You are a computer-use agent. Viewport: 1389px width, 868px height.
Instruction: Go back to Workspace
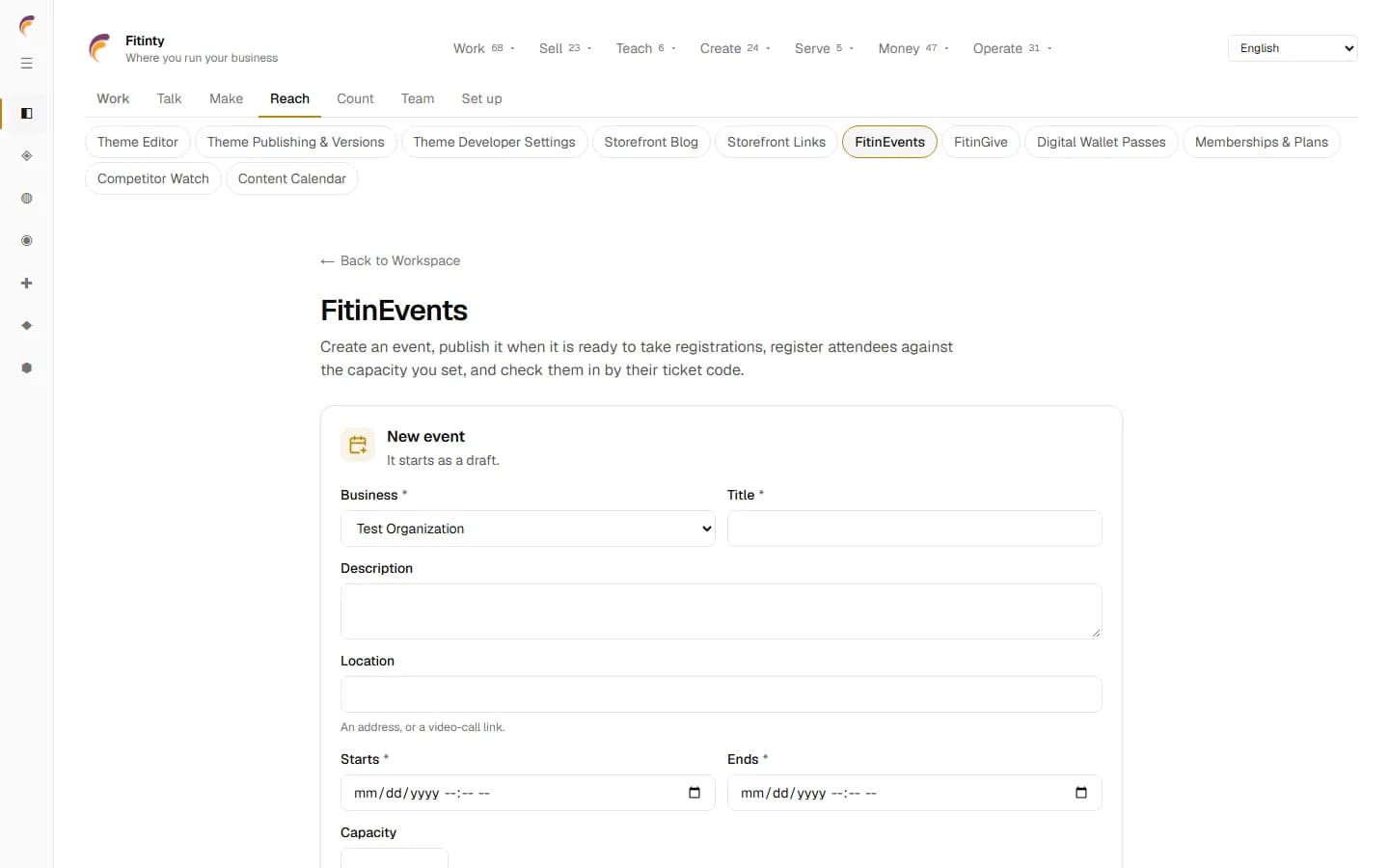point(391,260)
